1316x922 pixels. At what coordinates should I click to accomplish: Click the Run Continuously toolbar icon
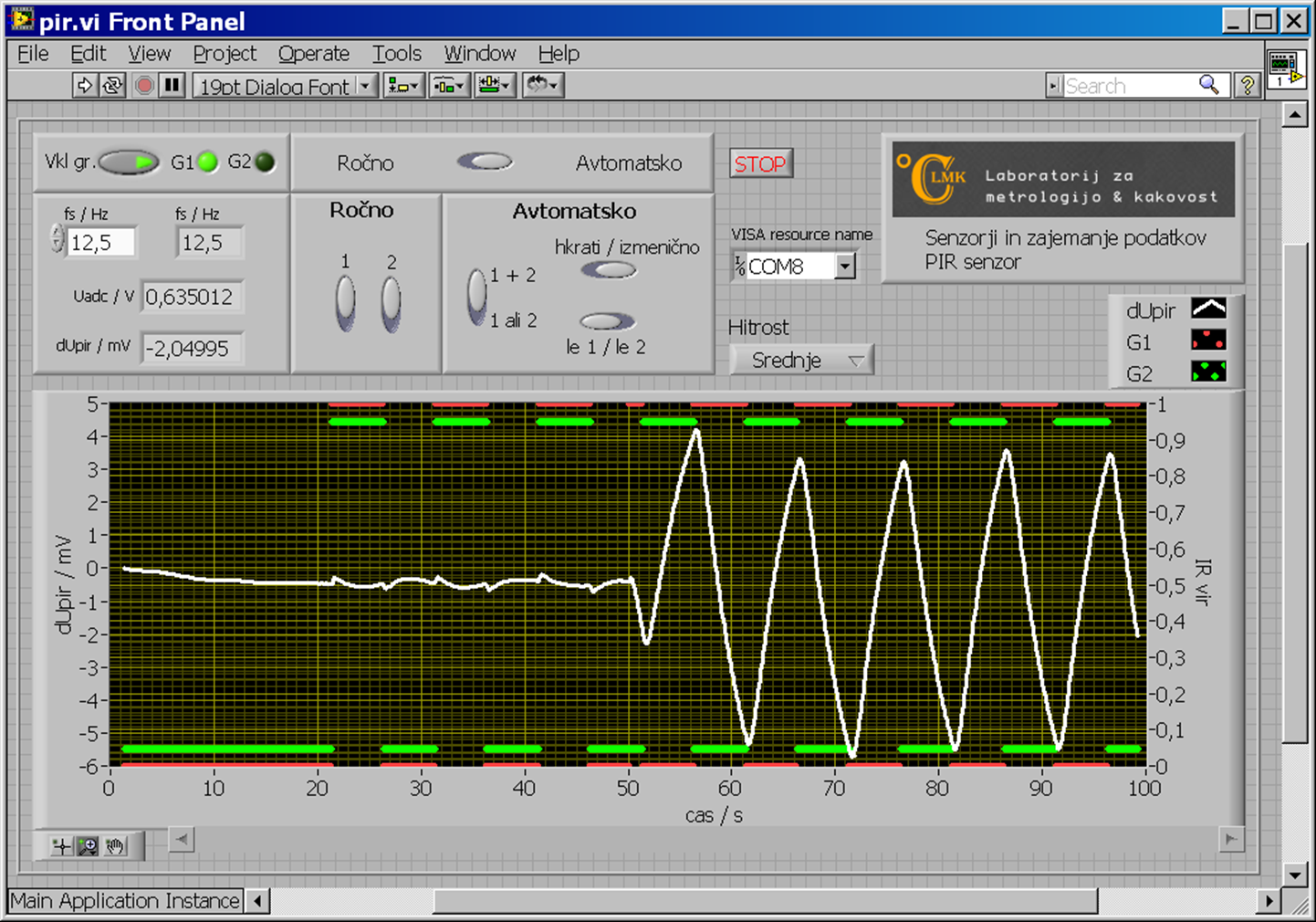112,85
